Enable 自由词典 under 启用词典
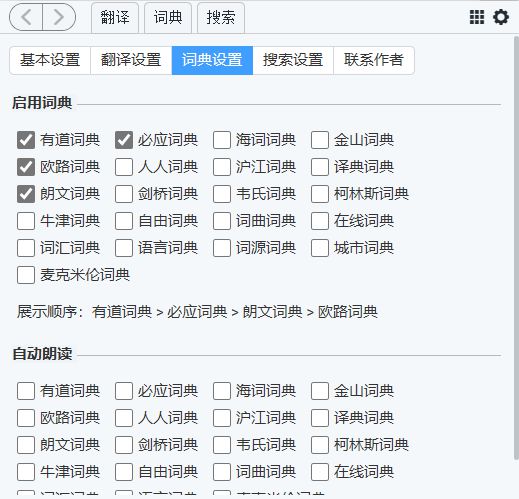The width and height of the screenshot is (519, 499). [124, 221]
